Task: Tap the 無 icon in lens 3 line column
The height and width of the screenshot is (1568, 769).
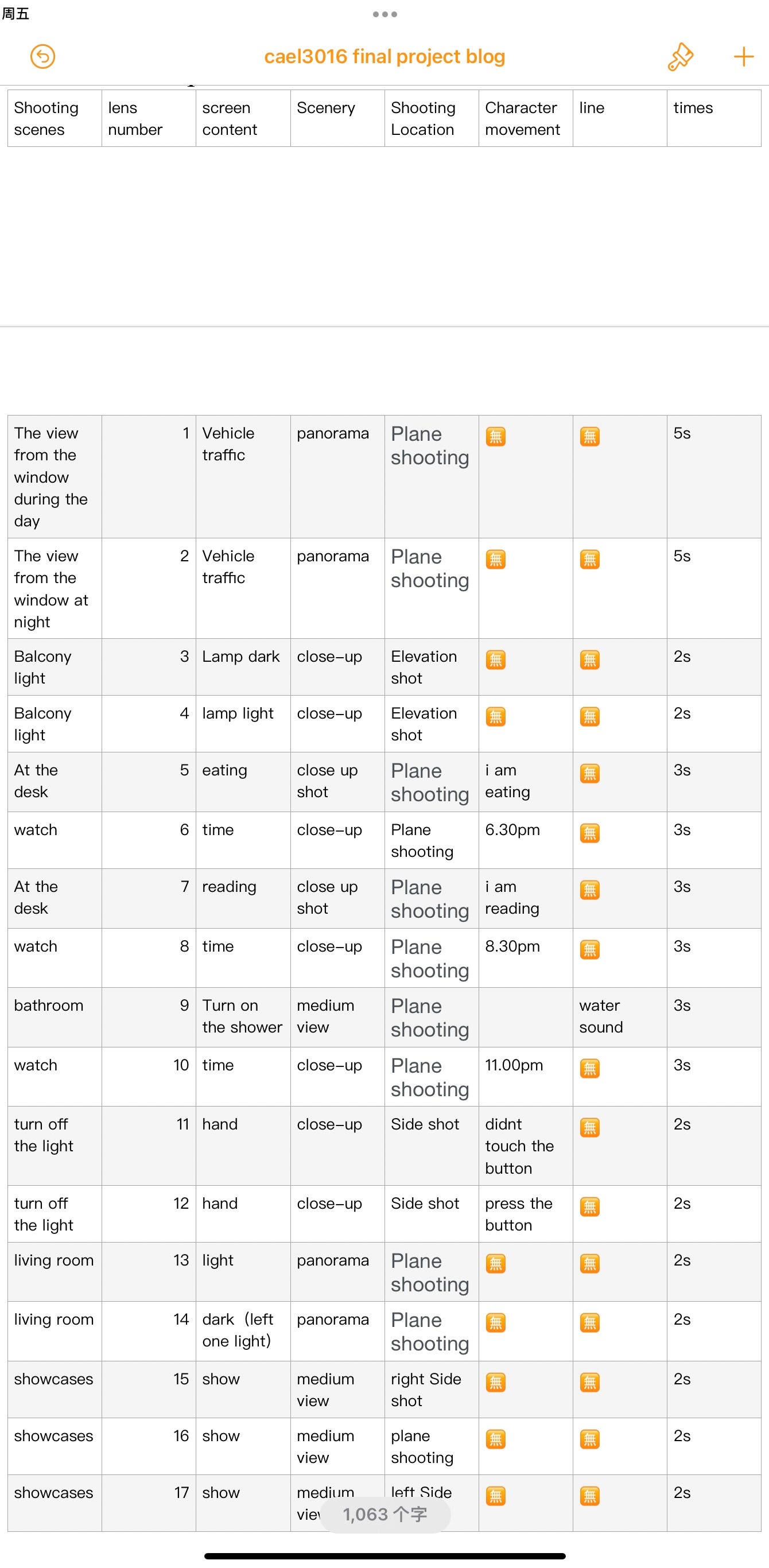Action: click(x=589, y=660)
